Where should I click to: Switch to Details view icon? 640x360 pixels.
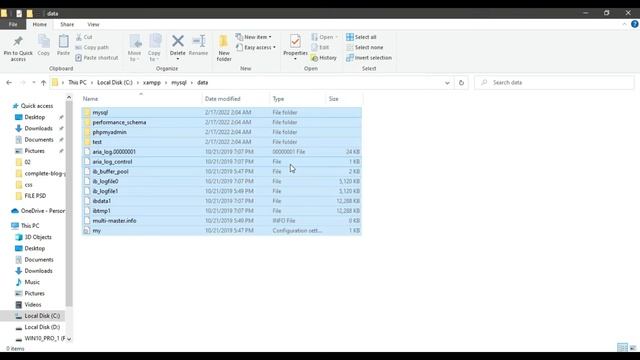tap(622, 347)
